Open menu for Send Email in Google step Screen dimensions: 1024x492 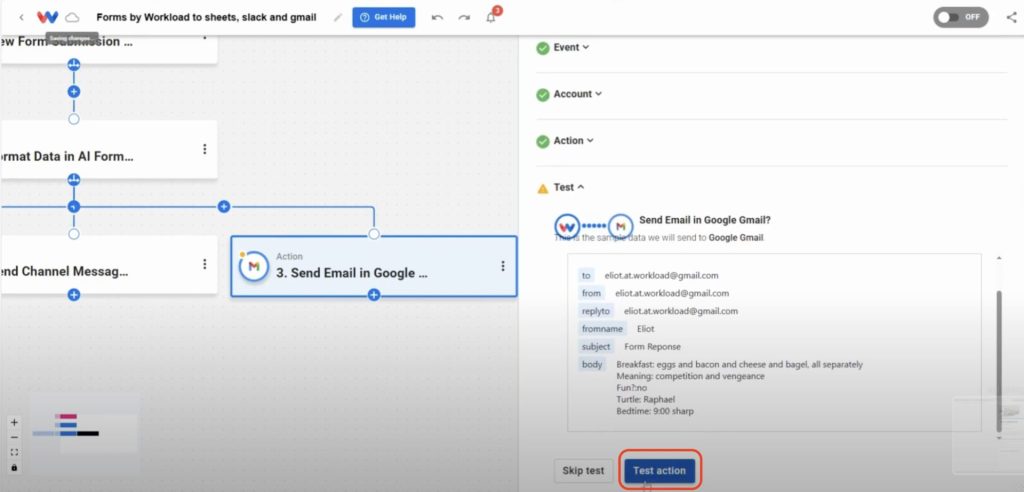502,266
